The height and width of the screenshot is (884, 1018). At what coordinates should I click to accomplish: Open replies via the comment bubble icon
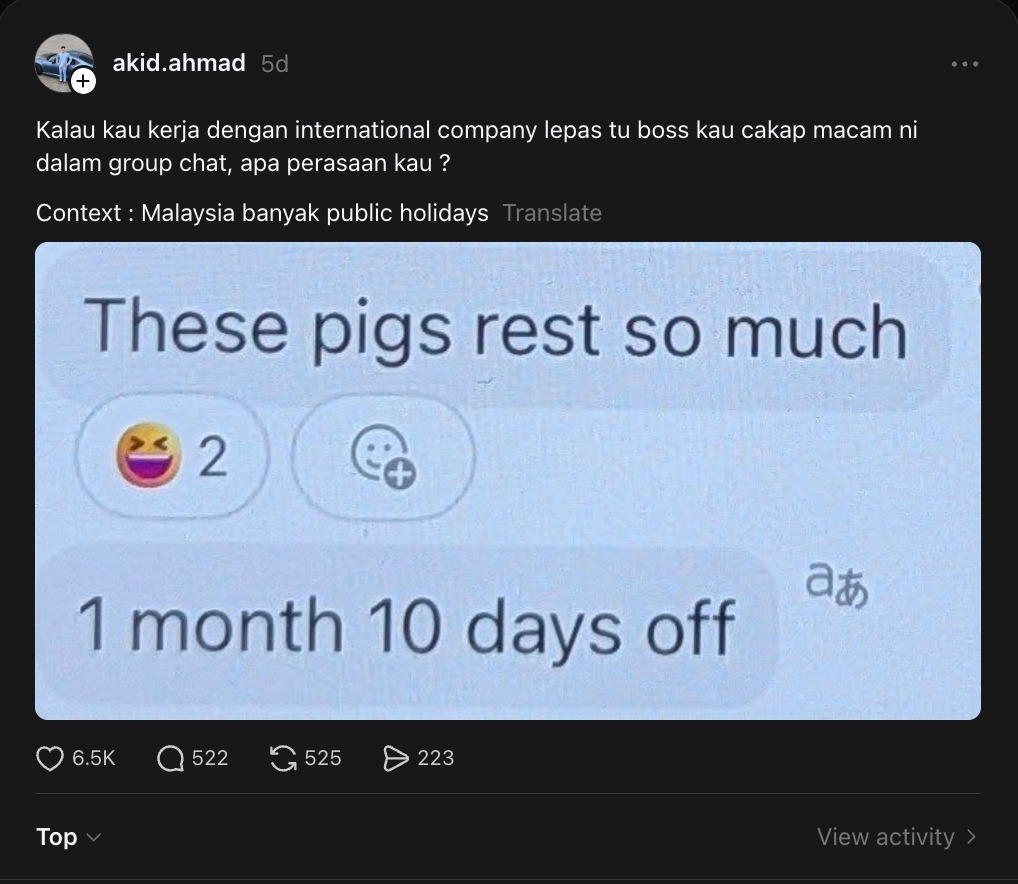click(171, 759)
